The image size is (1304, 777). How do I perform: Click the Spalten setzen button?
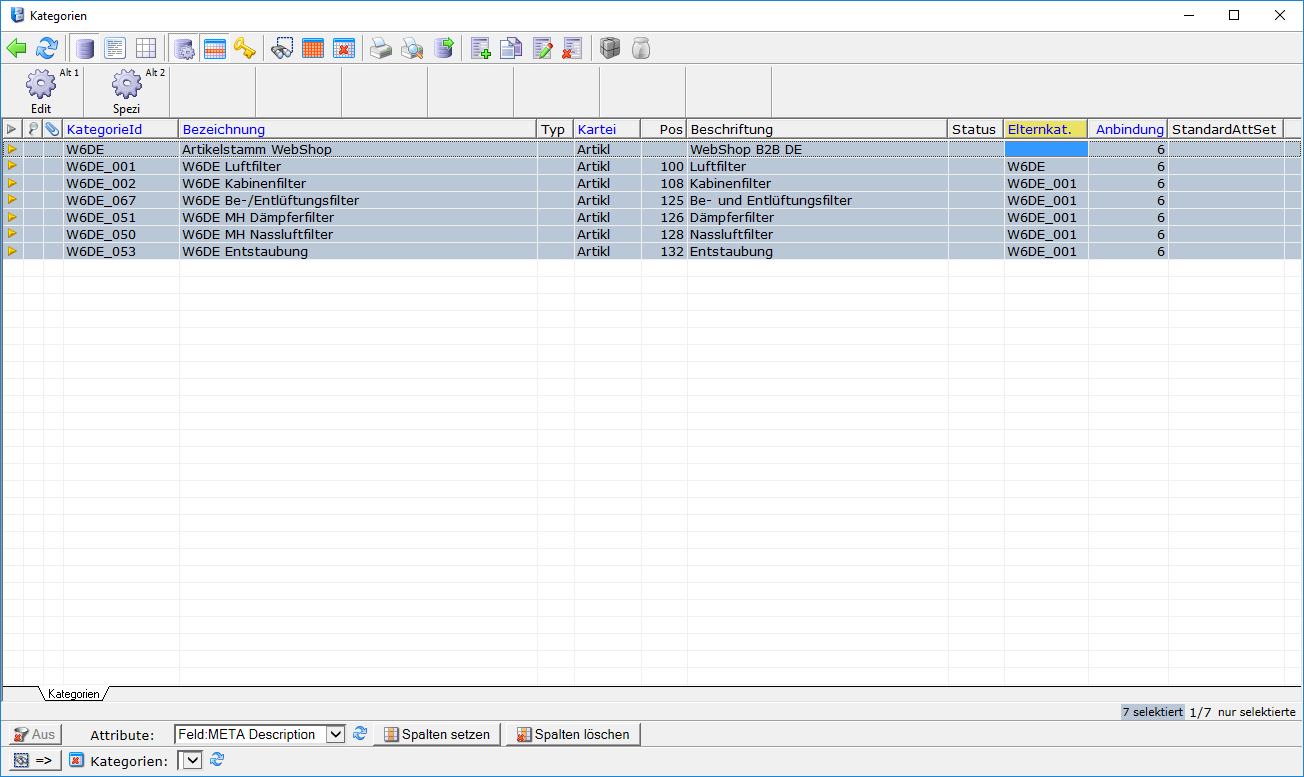click(437, 735)
